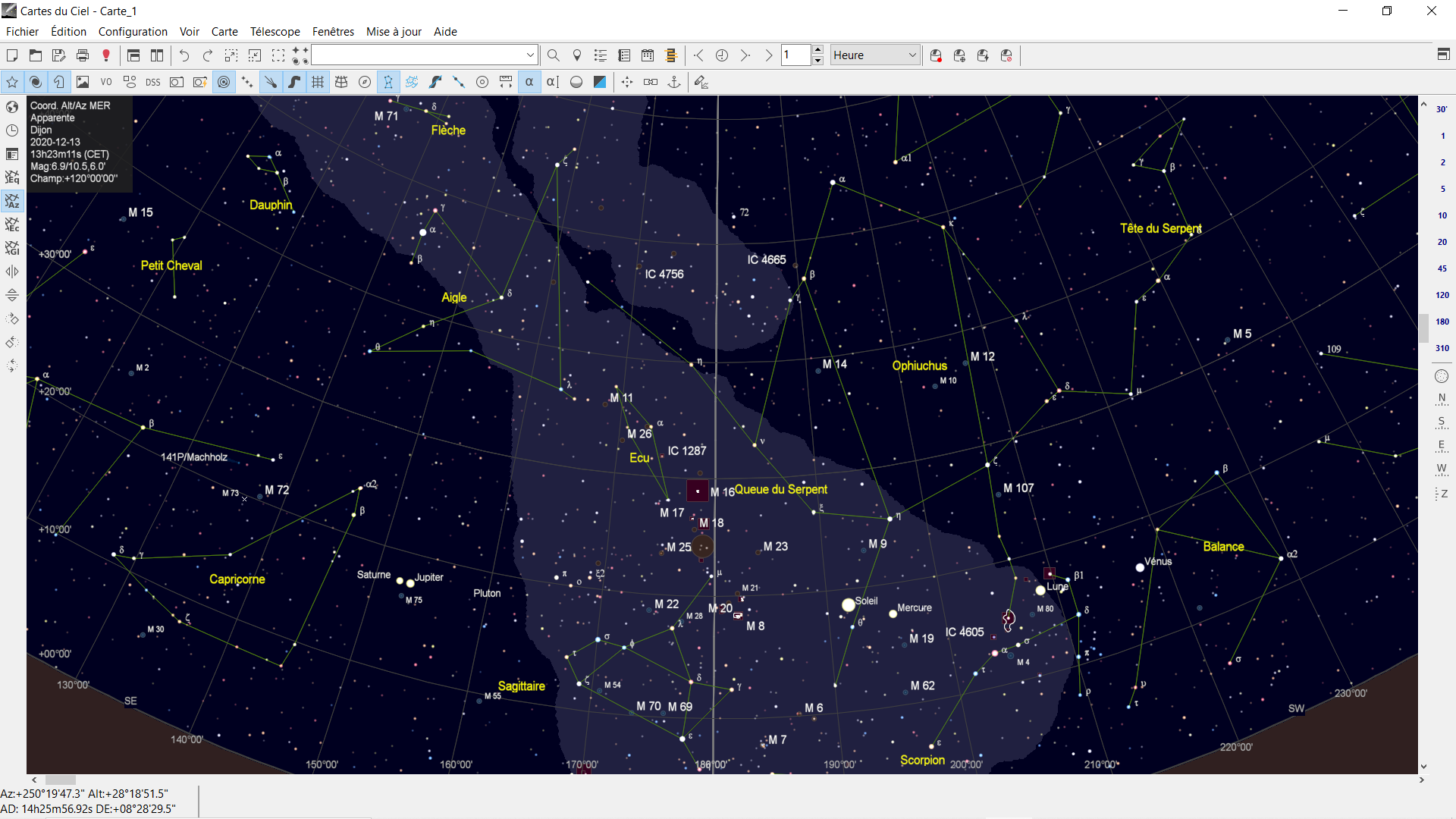Click the DSS image download icon

[153, 82]
